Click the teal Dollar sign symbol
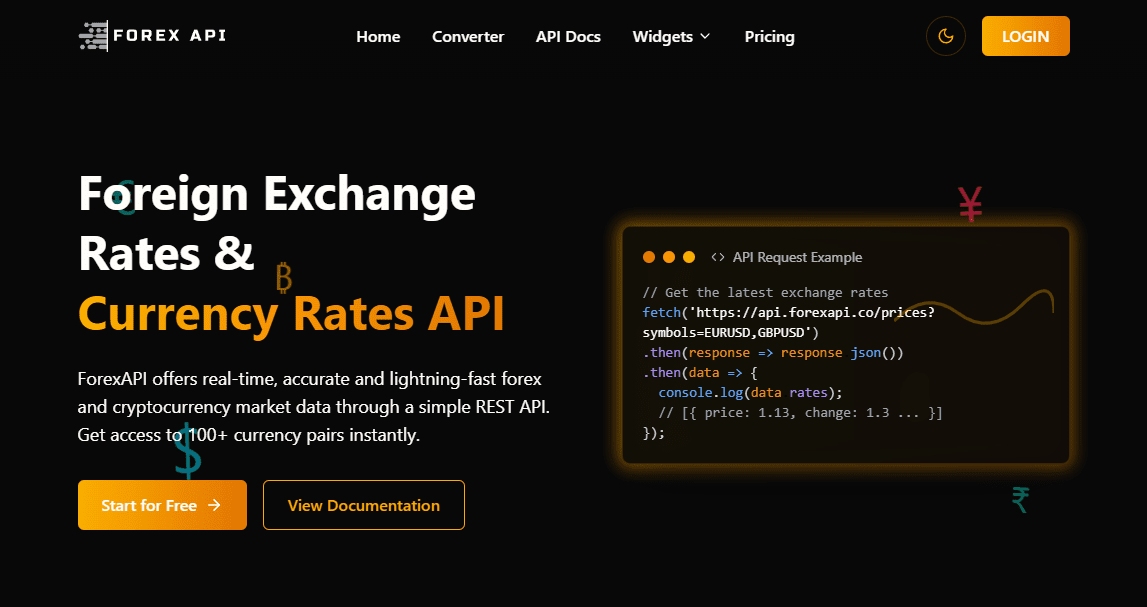This screenshot has height=607, width=1147. 188,451
